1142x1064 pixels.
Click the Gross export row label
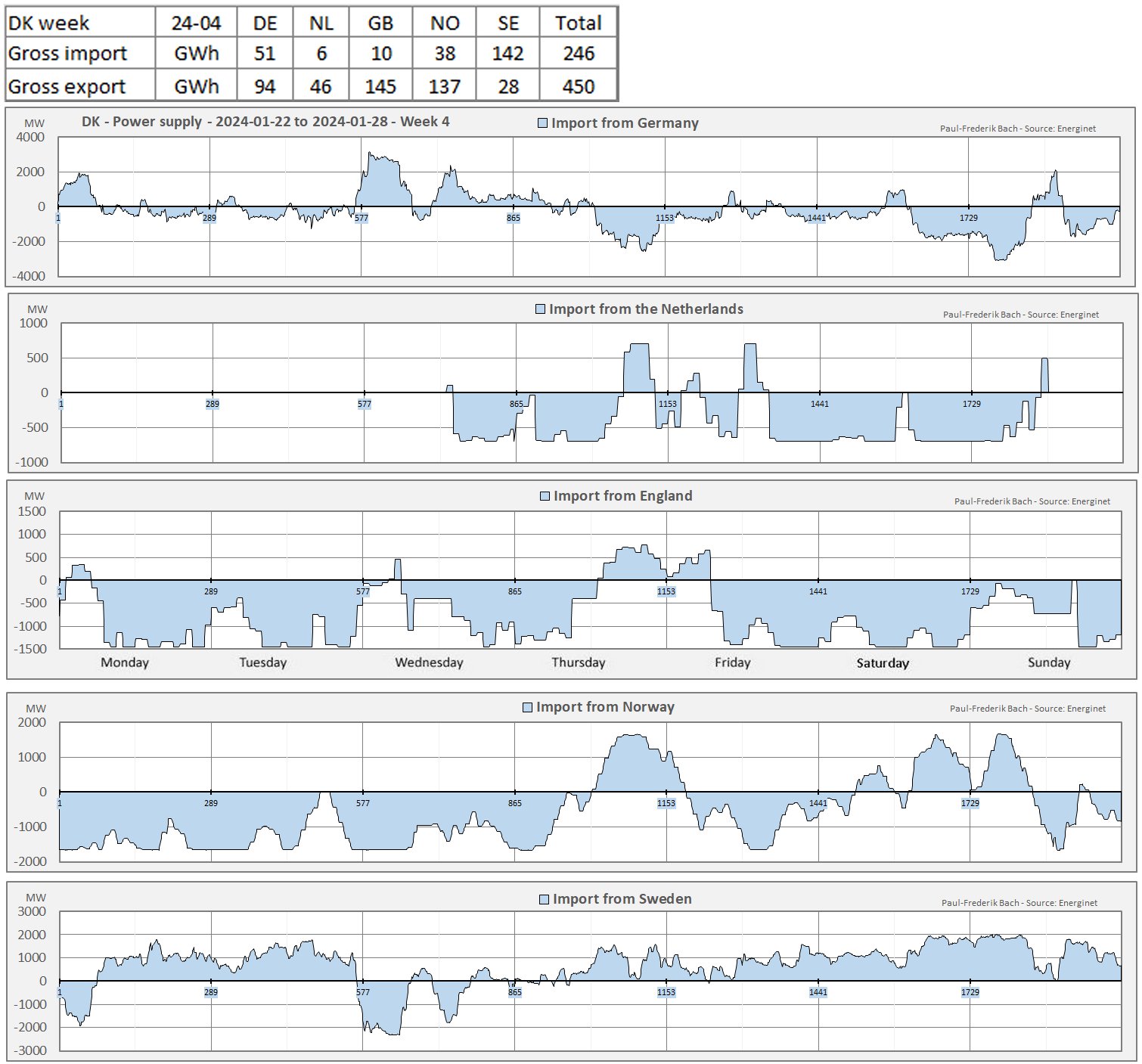pos(67,87)
